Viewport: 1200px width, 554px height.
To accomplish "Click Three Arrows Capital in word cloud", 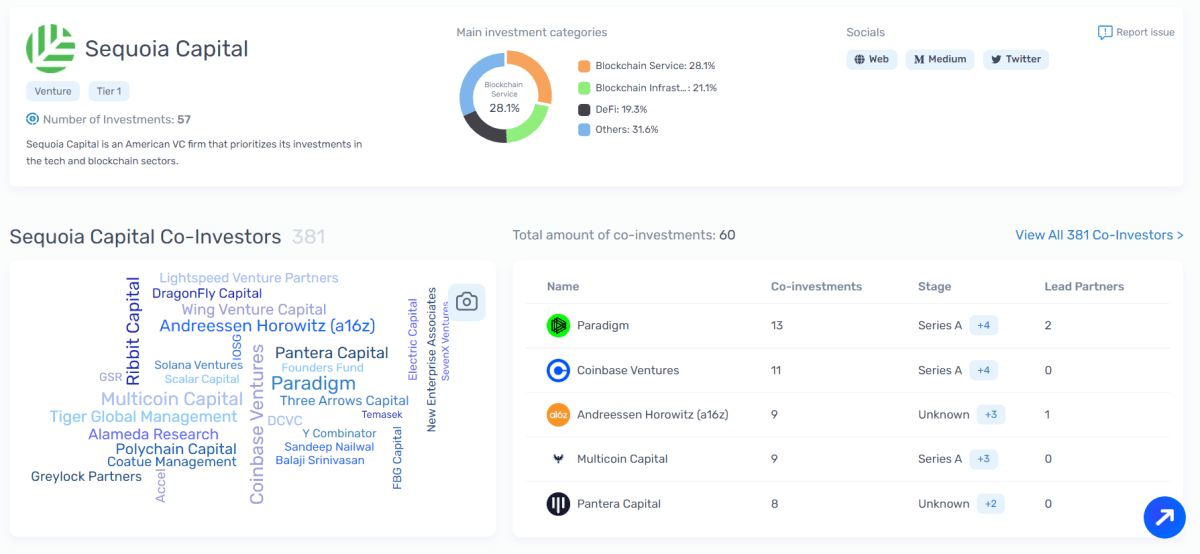I will click(x=344, y=400).
